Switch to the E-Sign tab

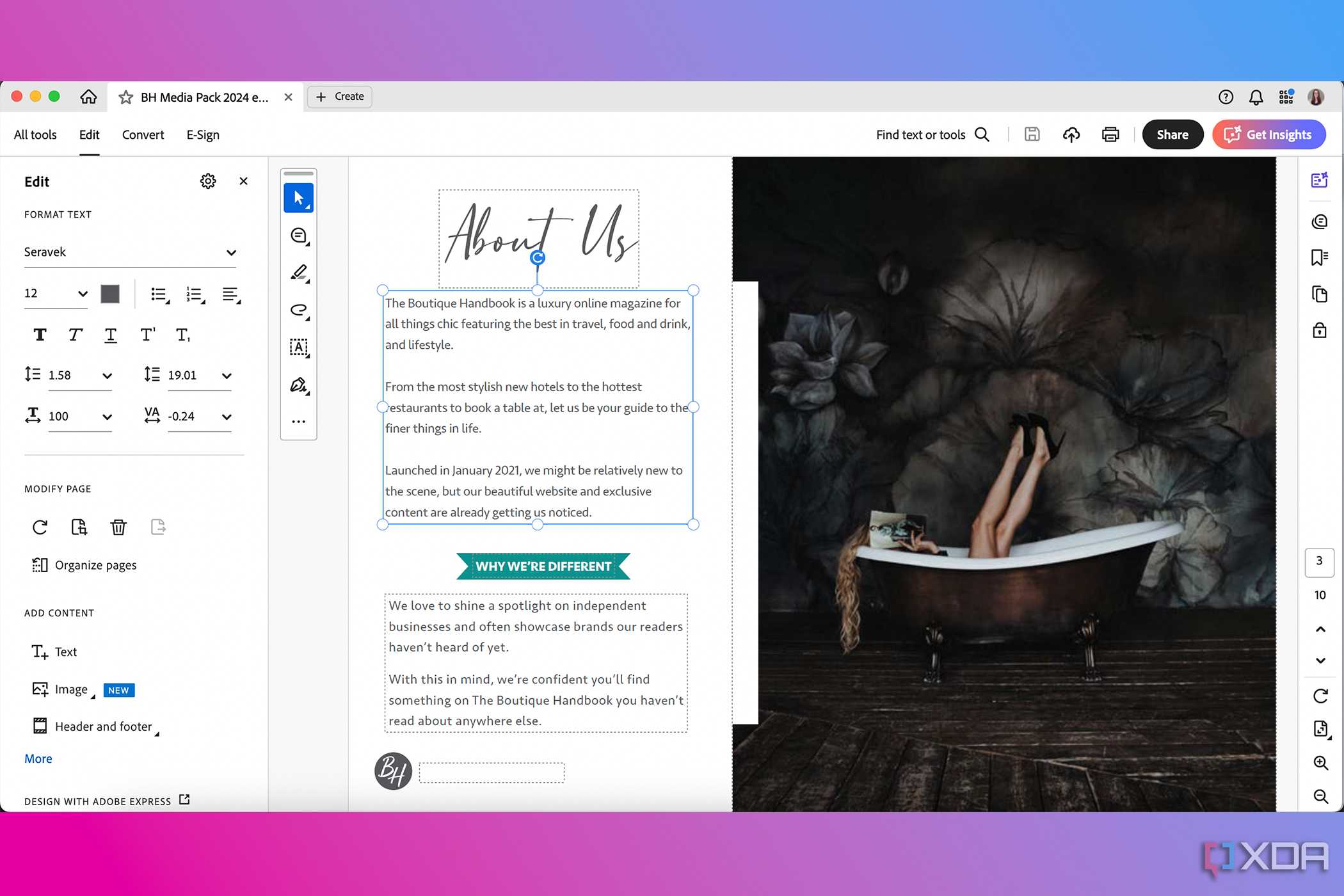(203, 134)
